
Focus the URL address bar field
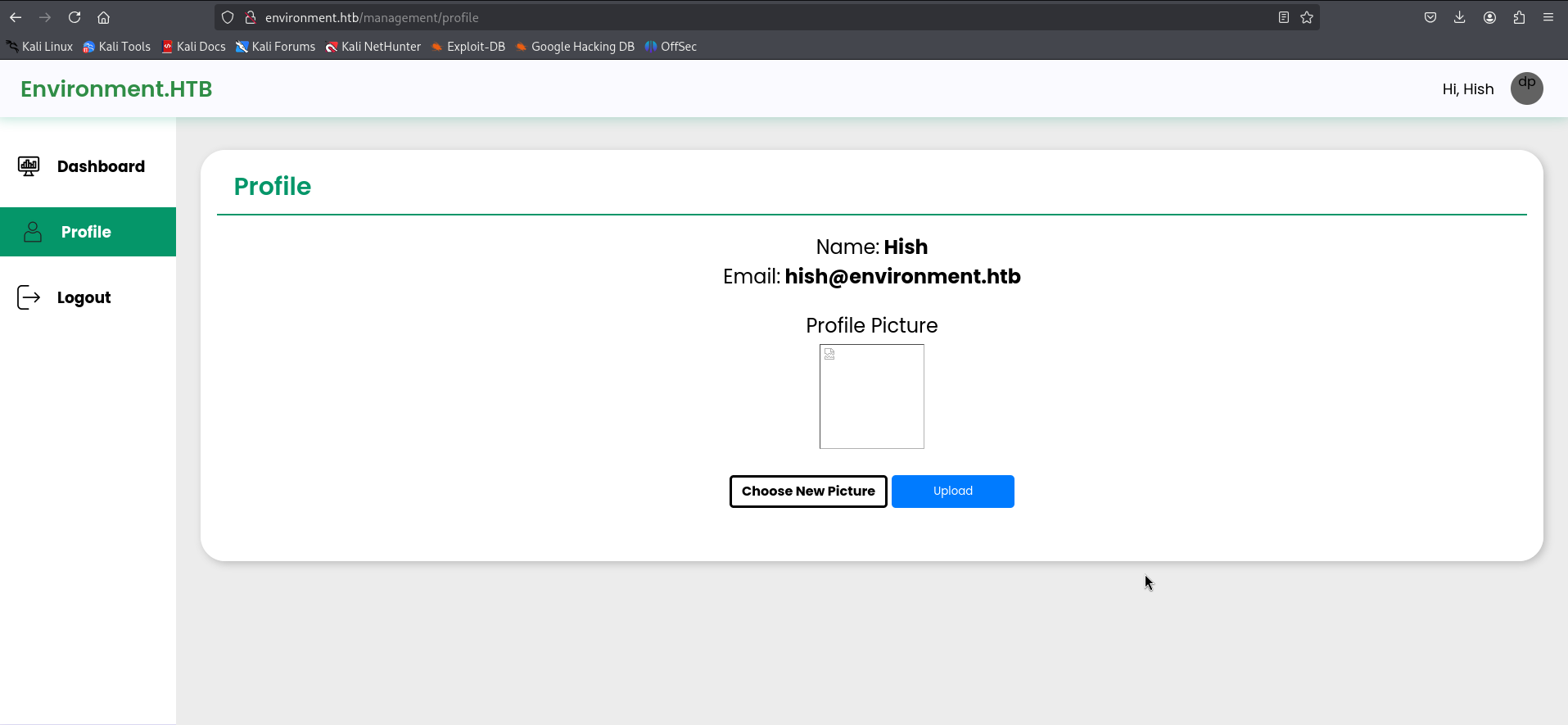pyautogui.click(x=737, y=17)
